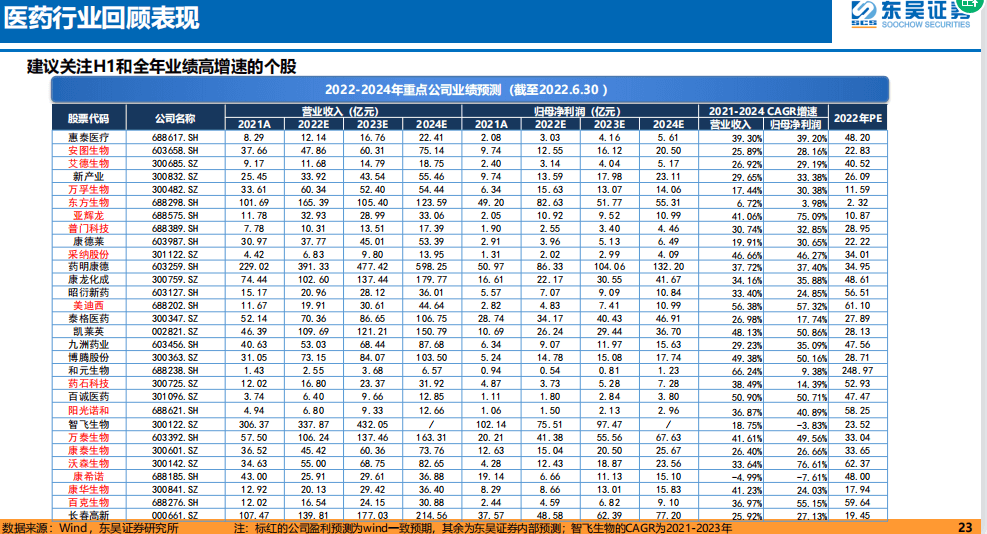Click the 营业收入（亿元） header
Viewport: 987px width, 534px height.
pyautogui.click(x=340, y=111)
